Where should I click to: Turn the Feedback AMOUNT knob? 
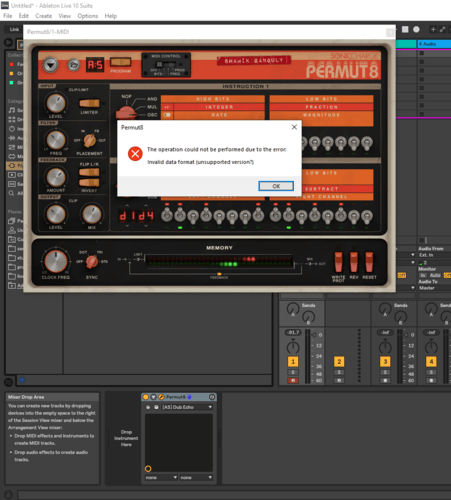pyautogui.click(x=56, y=177)
